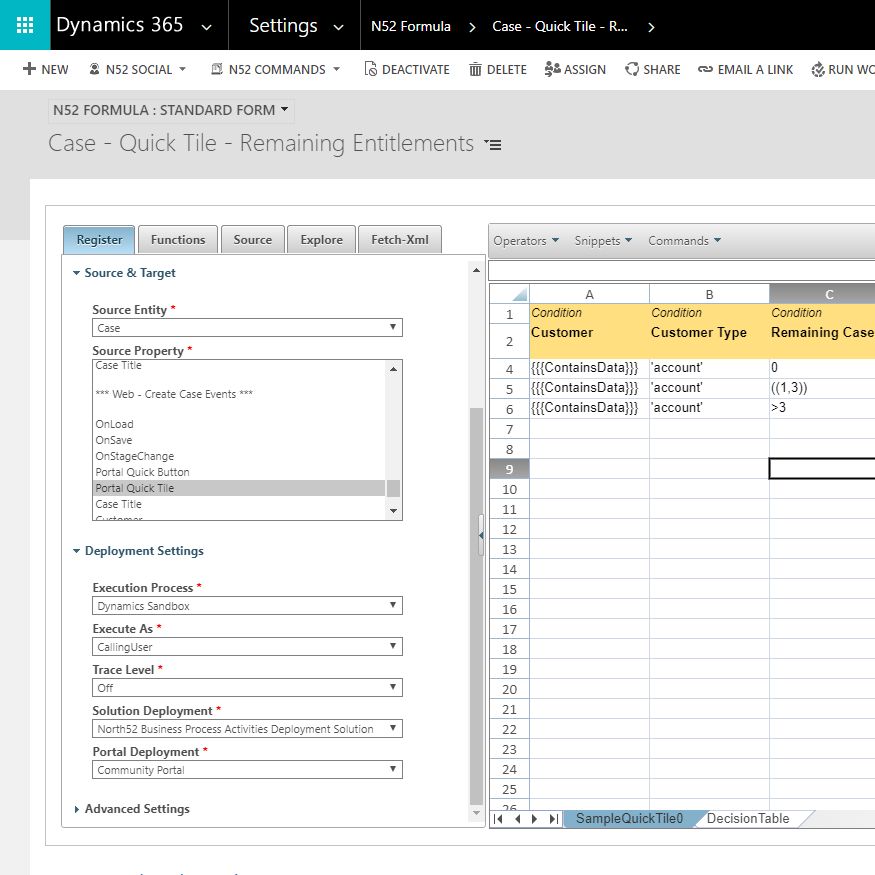Screen dimensions: 875x875
Task: Go to last sheet tab arrow
Action: point(553,819)
